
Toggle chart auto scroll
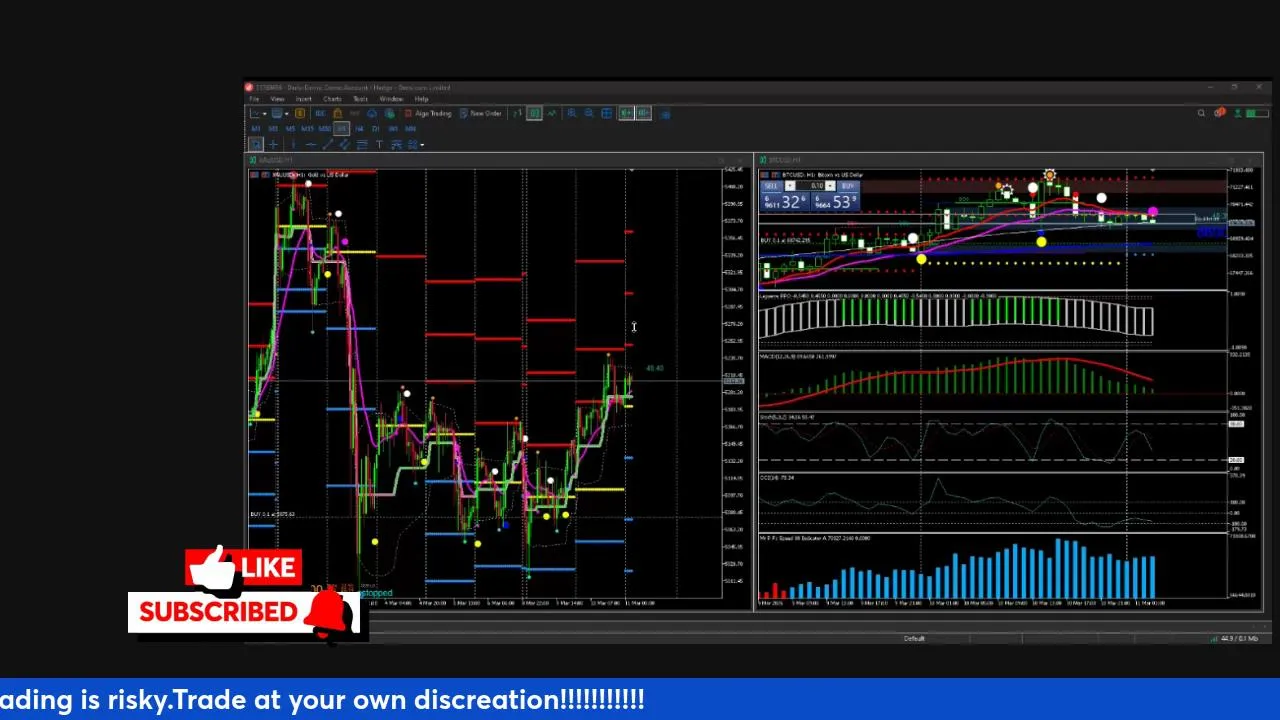pyautogui.click(x=626, y=113)
